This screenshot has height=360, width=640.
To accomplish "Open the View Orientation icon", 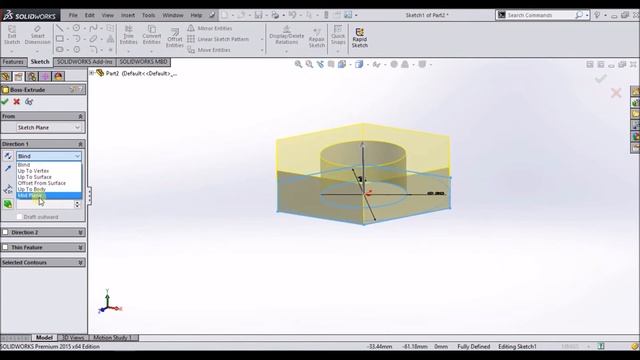I will point(342,64).
